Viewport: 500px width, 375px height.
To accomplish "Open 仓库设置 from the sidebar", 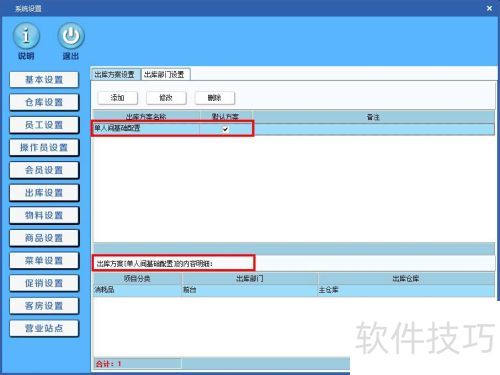I will pyautogui.click(x=44, y=102).
